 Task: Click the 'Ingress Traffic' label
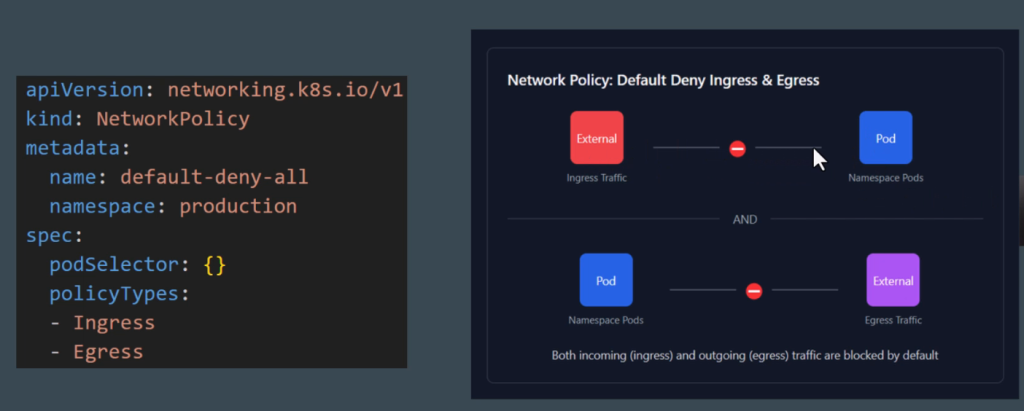tap(597, 178)
